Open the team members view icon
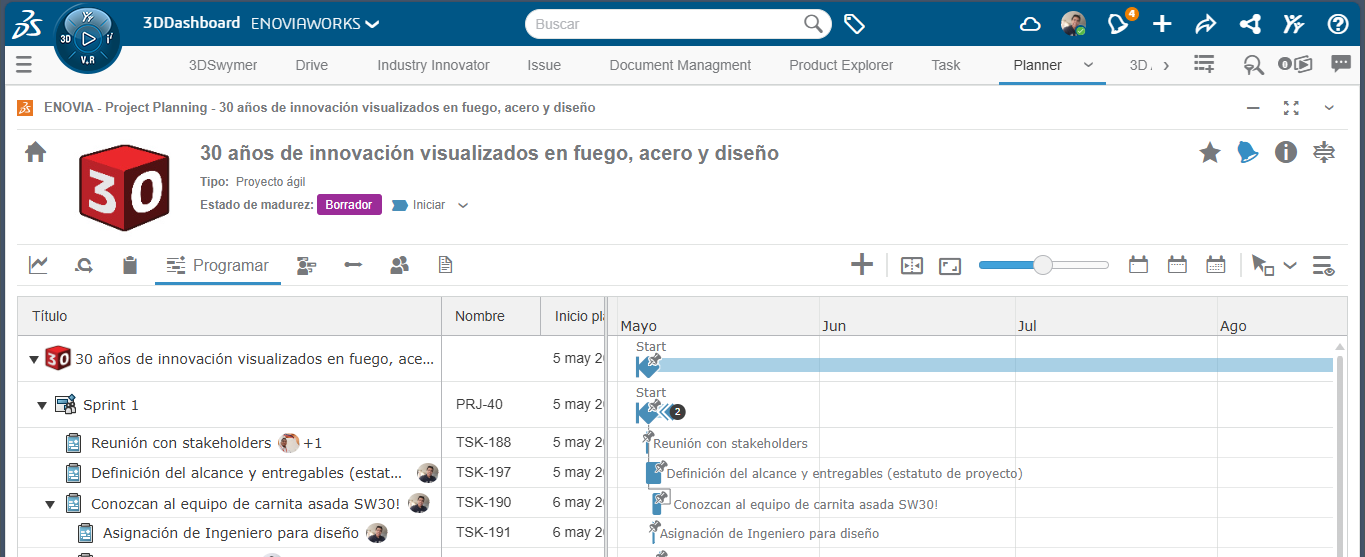The image size is (1365, 557). click(399, 265)
